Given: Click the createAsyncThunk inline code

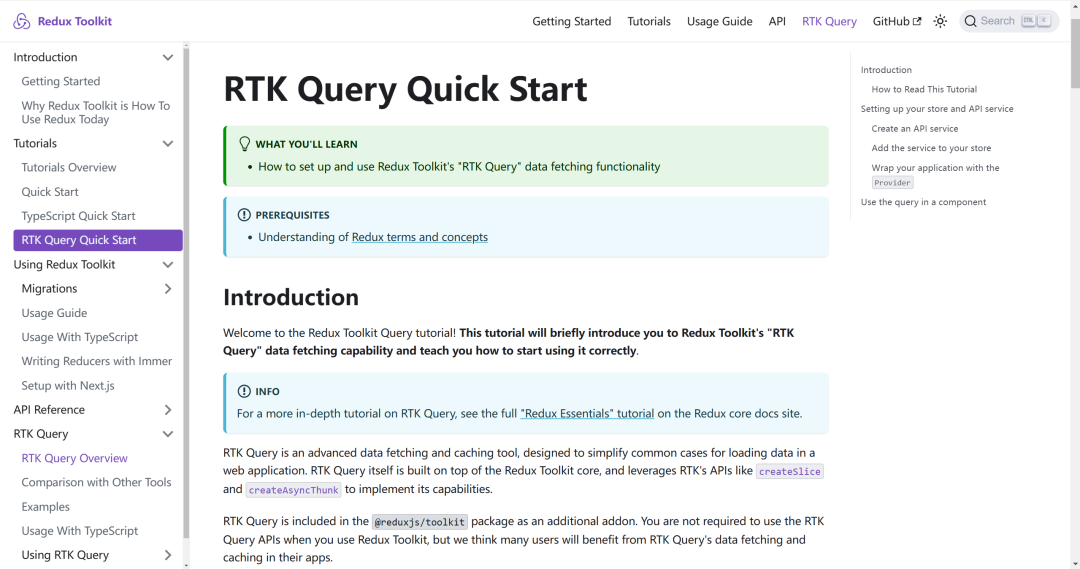Looking at the screenshot, I should click(293, 490).
